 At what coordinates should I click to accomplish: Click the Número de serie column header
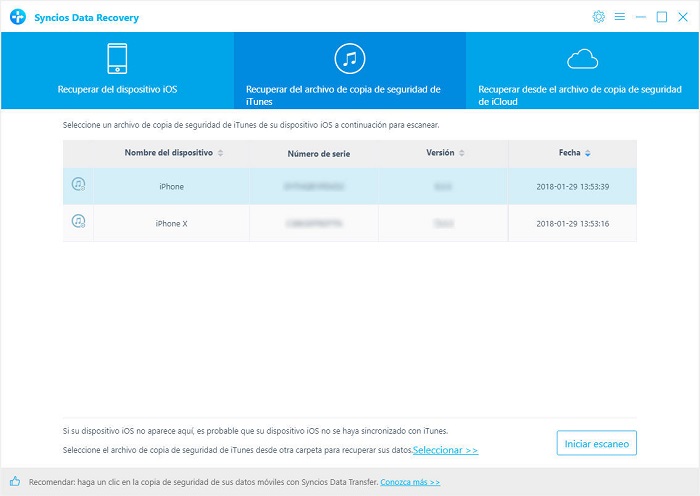pyautogui.click(x=319, y=154)
